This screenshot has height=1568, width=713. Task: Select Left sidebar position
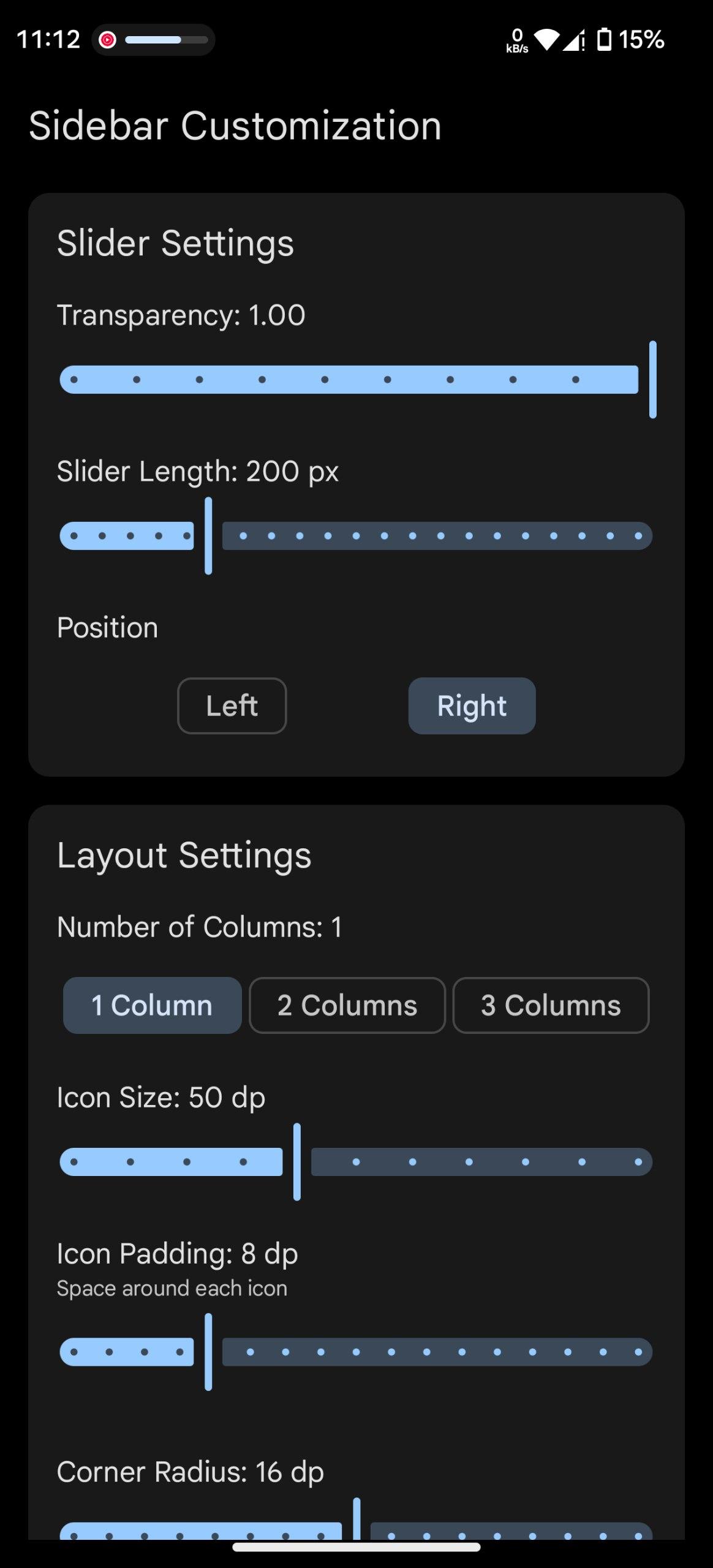coord(232,706)
